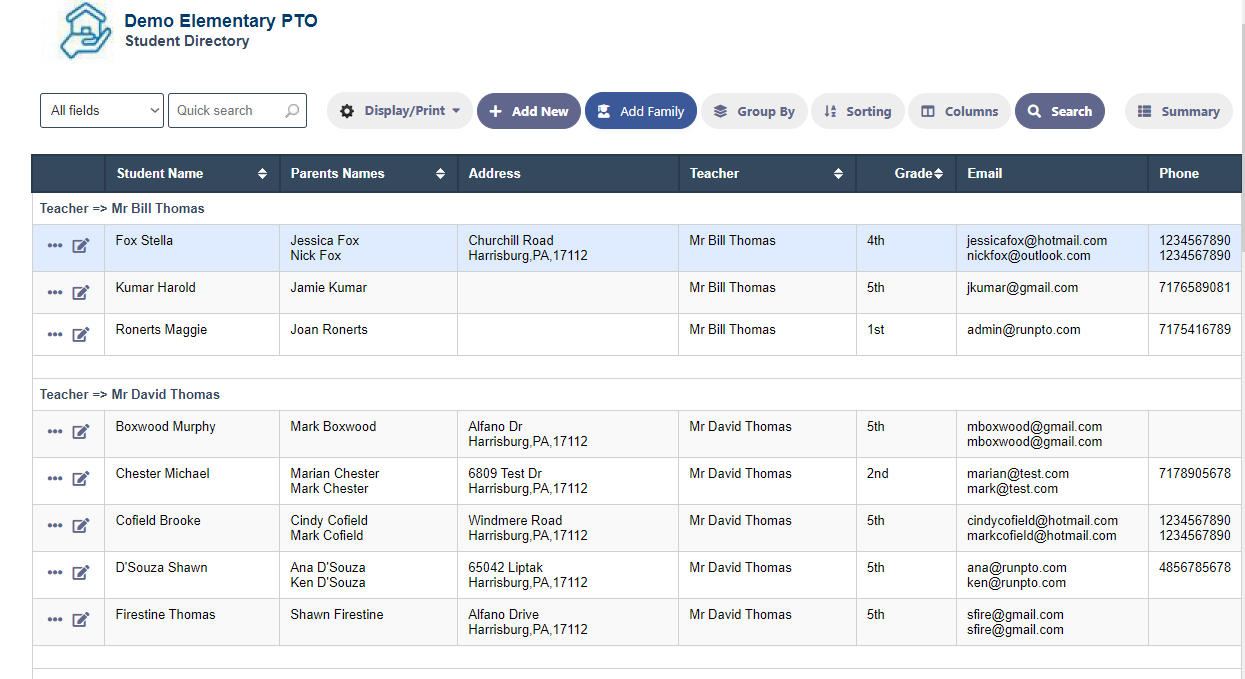Image resolution: width=1245 pixels, height=679 pixels.
Task: Open the All fields dropdown
Action: [x=101, y=111]
